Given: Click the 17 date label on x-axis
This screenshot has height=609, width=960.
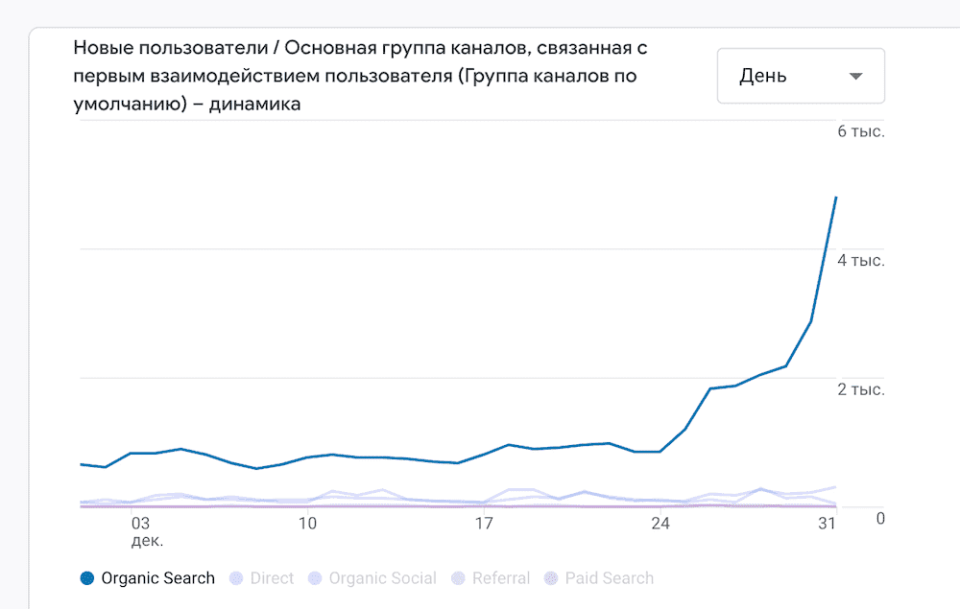Looking at the screenshot, I should coord(484,523).
